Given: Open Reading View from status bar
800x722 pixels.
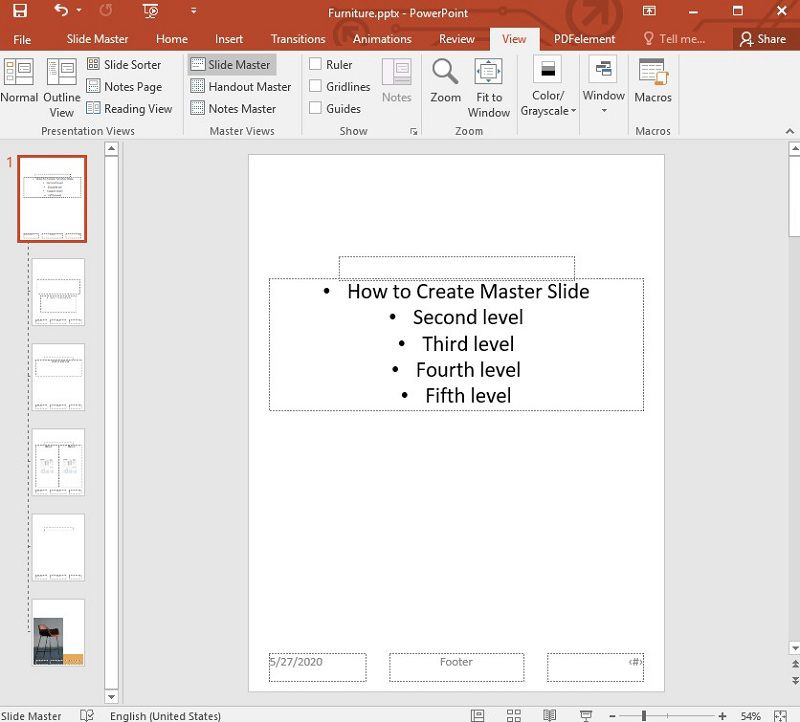Looking at the screenshot, I should pos(549,715).
